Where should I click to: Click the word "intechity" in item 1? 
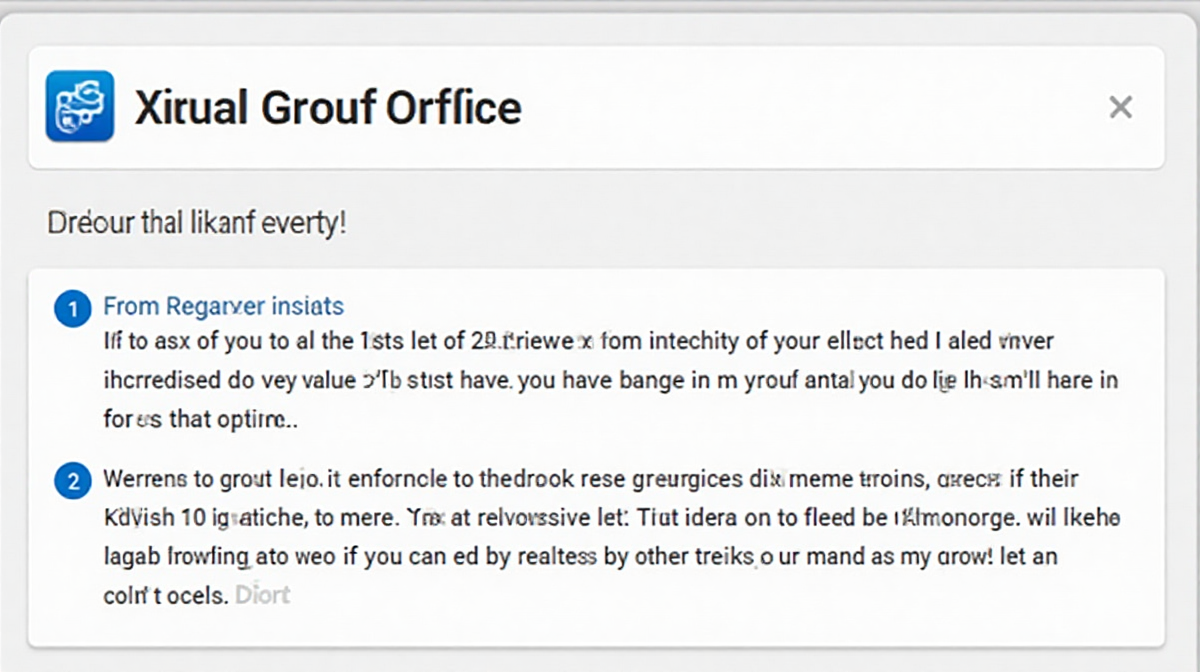click(694, 342)
